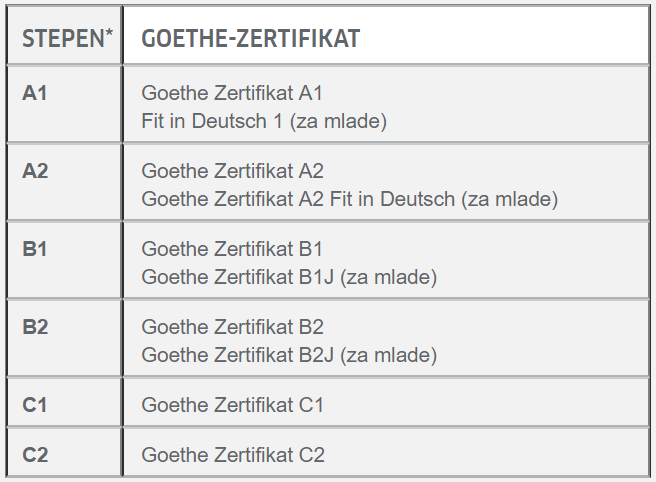This screenshot has width=656, height=482.
Task: Click Goethe Zertifikat B2J (za mlade)
Action: tap(289, 355)
